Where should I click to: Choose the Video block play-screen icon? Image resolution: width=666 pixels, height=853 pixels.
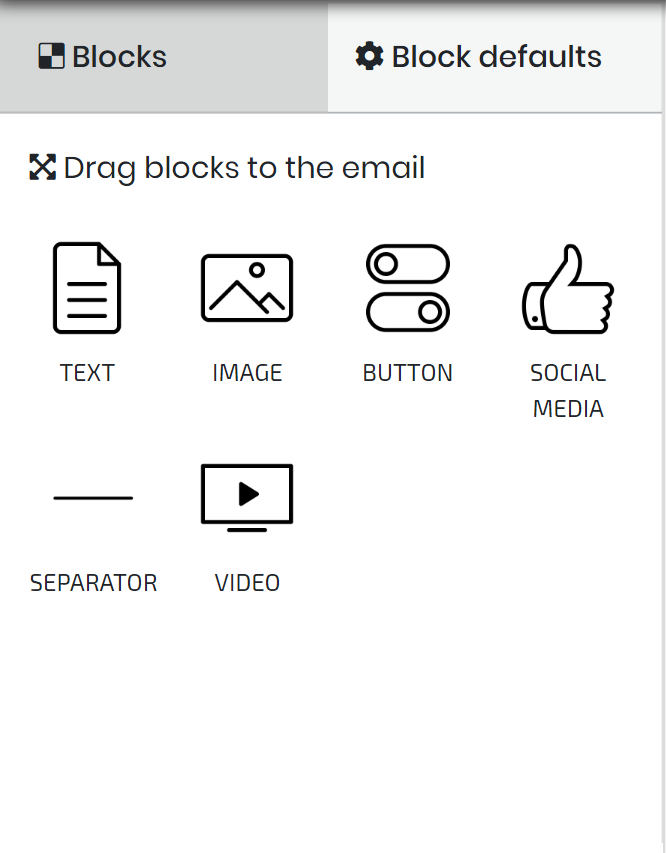click(x=247, y=498)
